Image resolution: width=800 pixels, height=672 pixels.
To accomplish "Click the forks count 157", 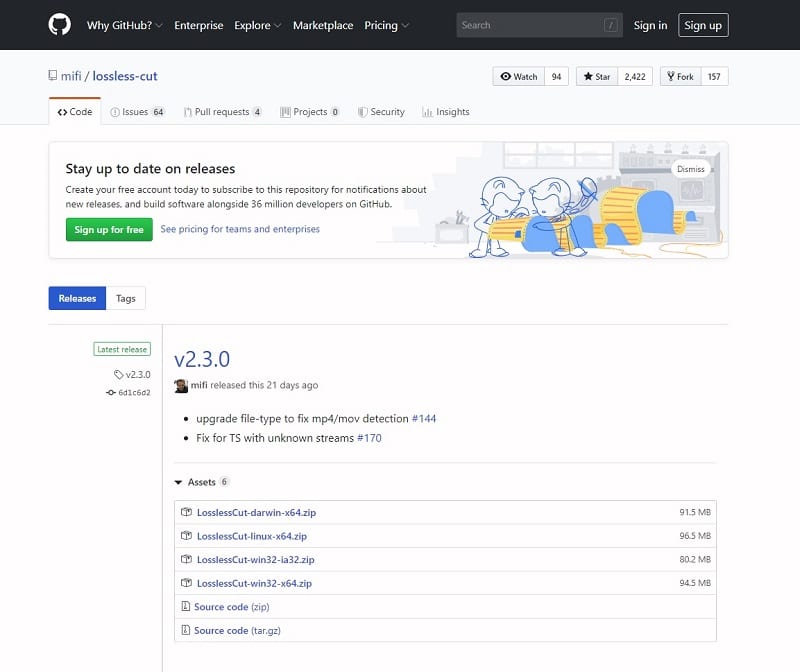I will click(714, 77).
